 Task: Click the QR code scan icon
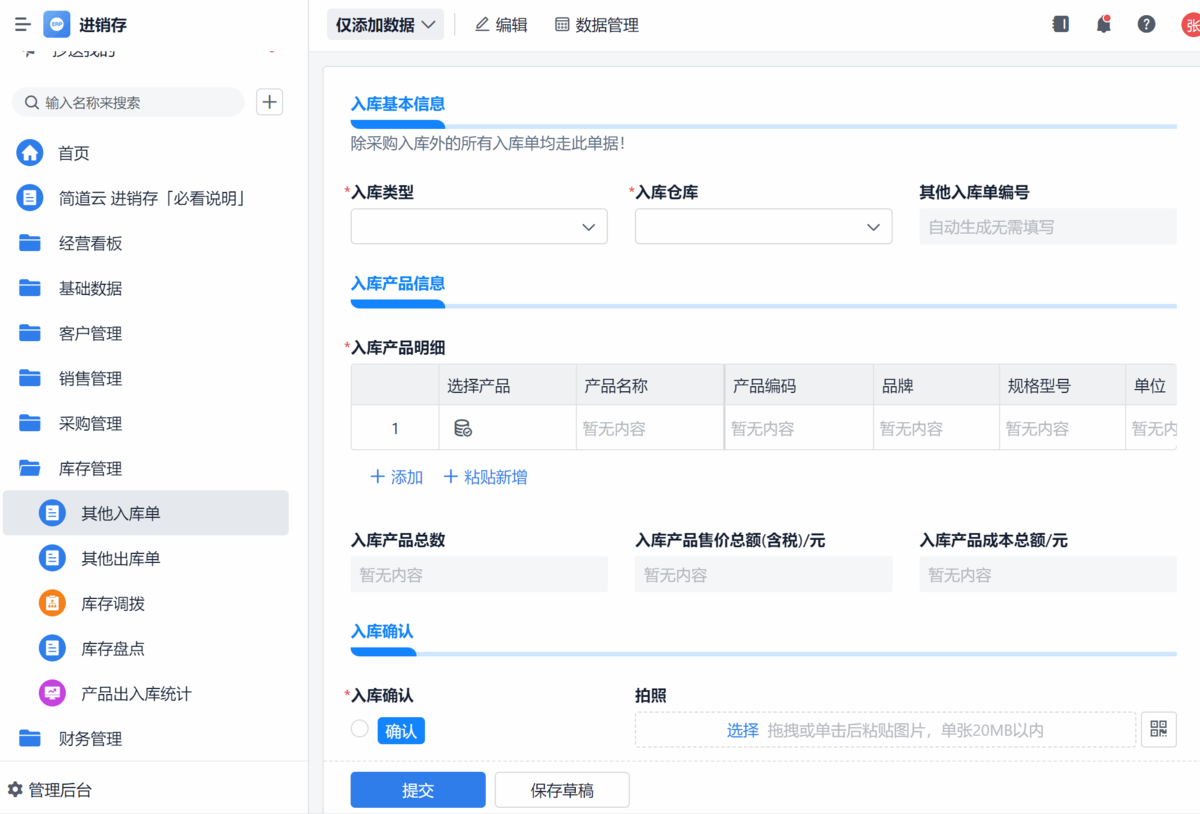(1158, 729)
